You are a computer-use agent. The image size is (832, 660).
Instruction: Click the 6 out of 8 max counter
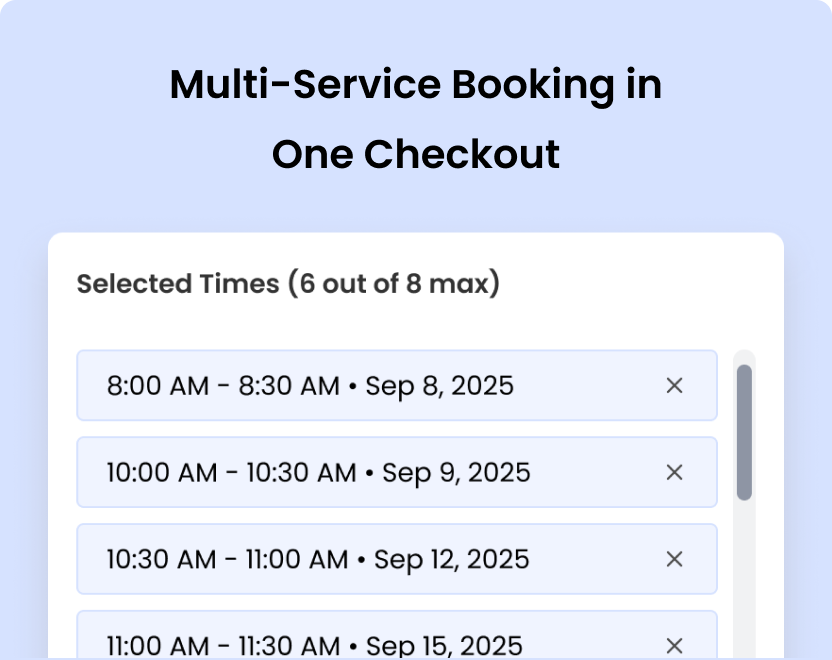click(392, 284)
